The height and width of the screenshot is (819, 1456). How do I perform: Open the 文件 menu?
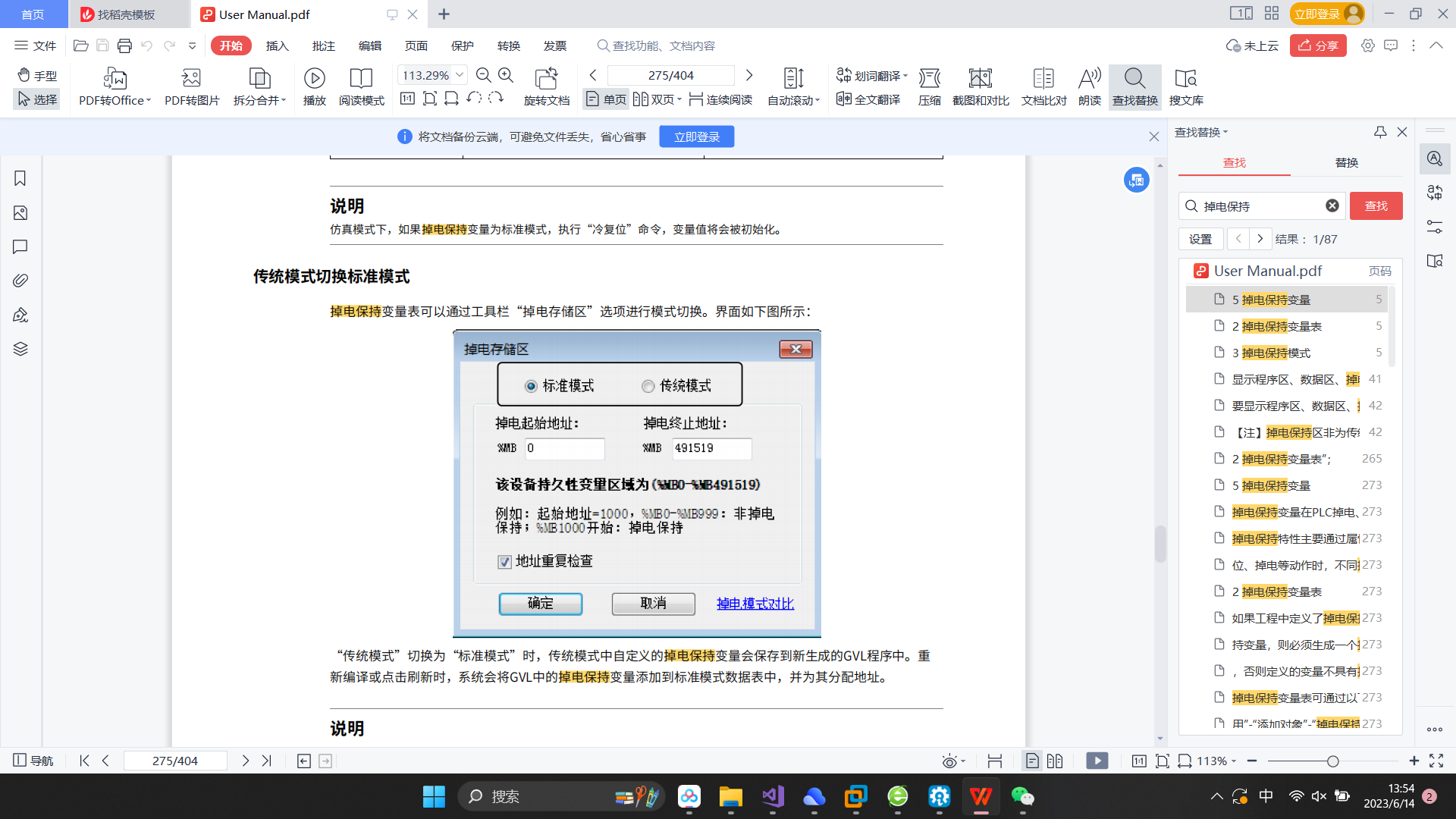click(35, 45)
